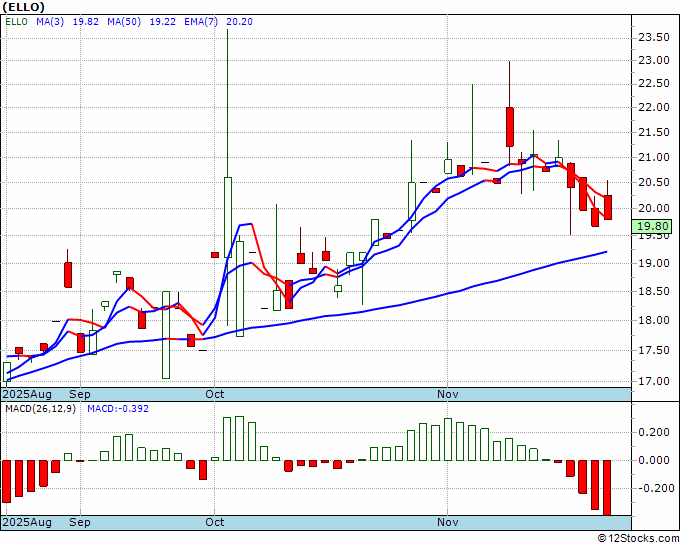Viewport: 680px width, 546px height.
Task: Click the Sep label under MACD panel
Action: point(80,522)
